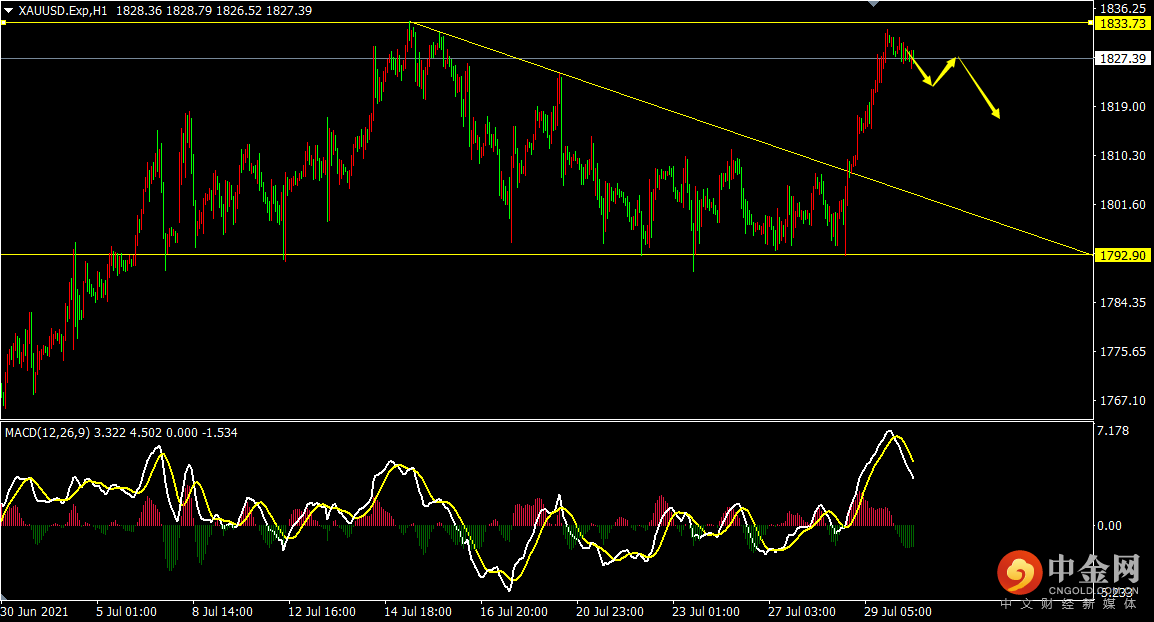The width and height of the screenshot is (1154, 622).
Task: Click the 16 Jul 20:00 time label
Action: click(514, 612)
